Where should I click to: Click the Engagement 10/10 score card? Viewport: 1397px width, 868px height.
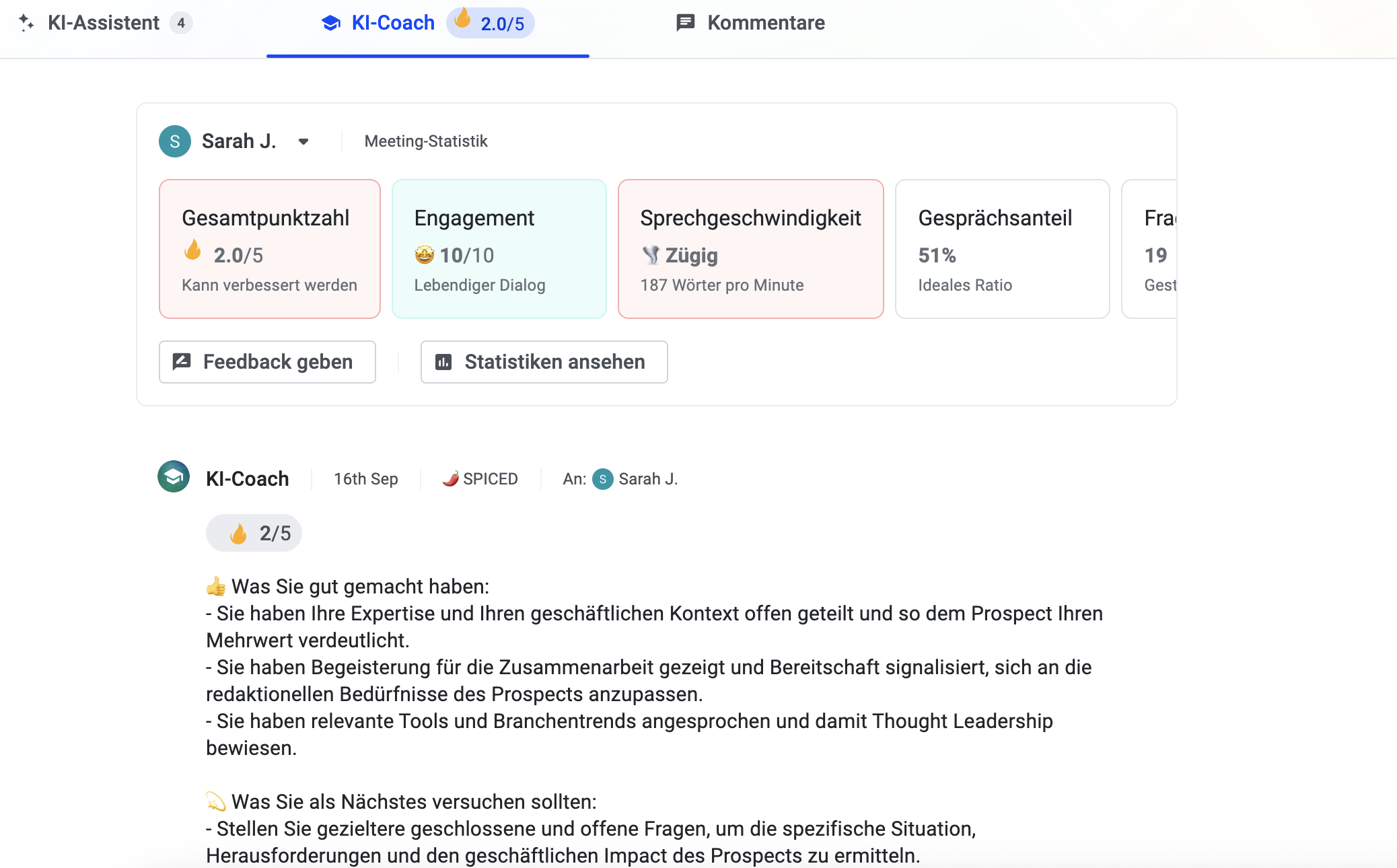[x=499, y=248]
